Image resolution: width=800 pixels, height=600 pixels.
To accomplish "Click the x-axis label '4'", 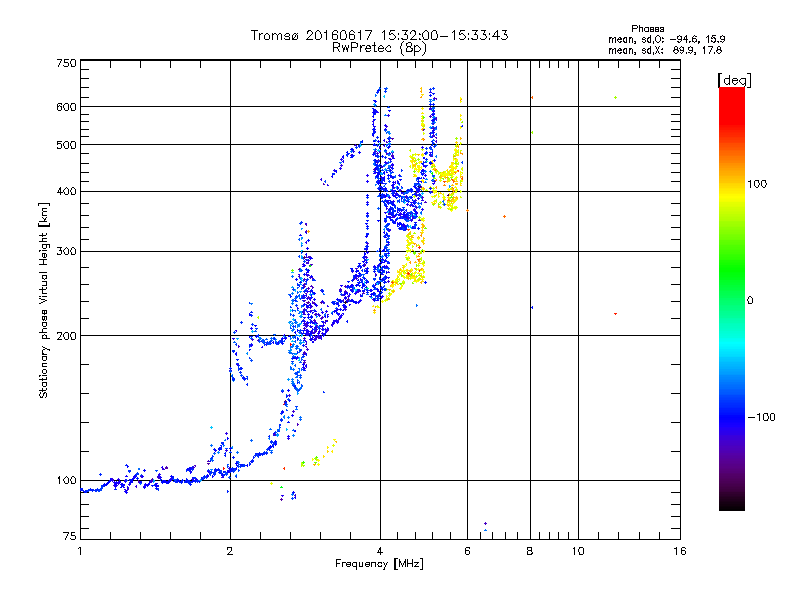I will coord(380,551).
